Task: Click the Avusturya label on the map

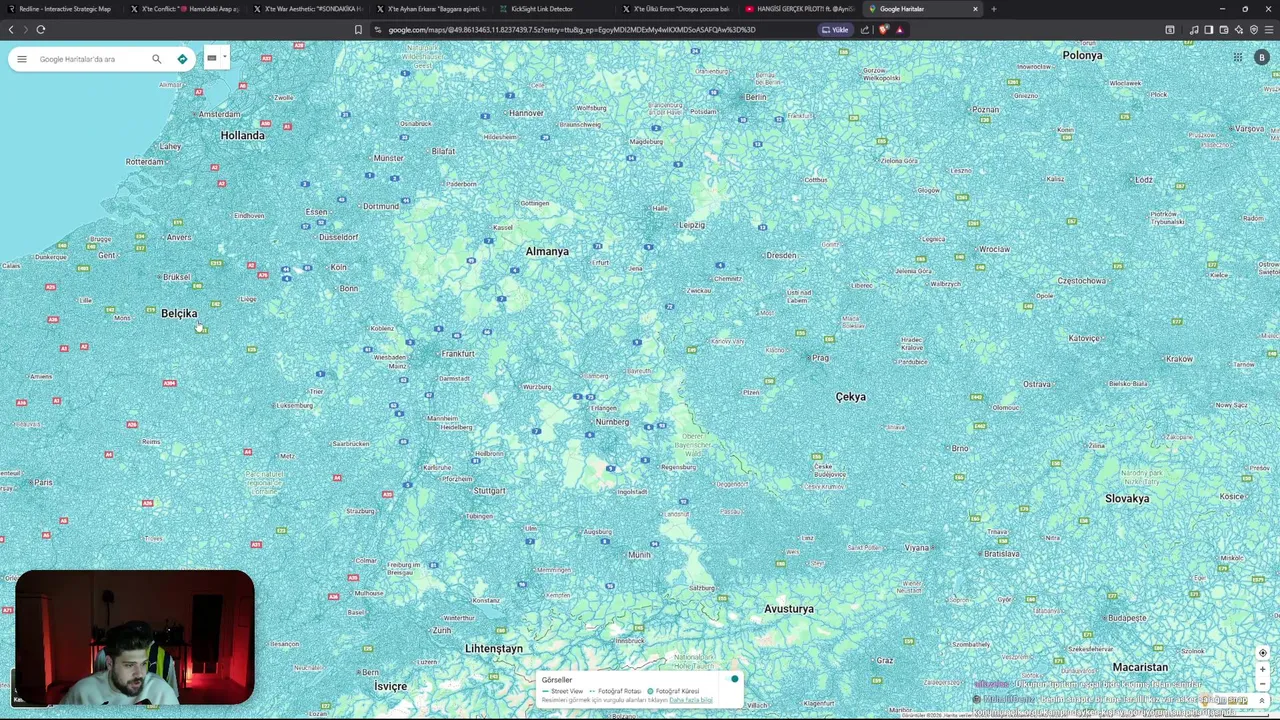Action: pyautogui.click(x=789, y=609)
